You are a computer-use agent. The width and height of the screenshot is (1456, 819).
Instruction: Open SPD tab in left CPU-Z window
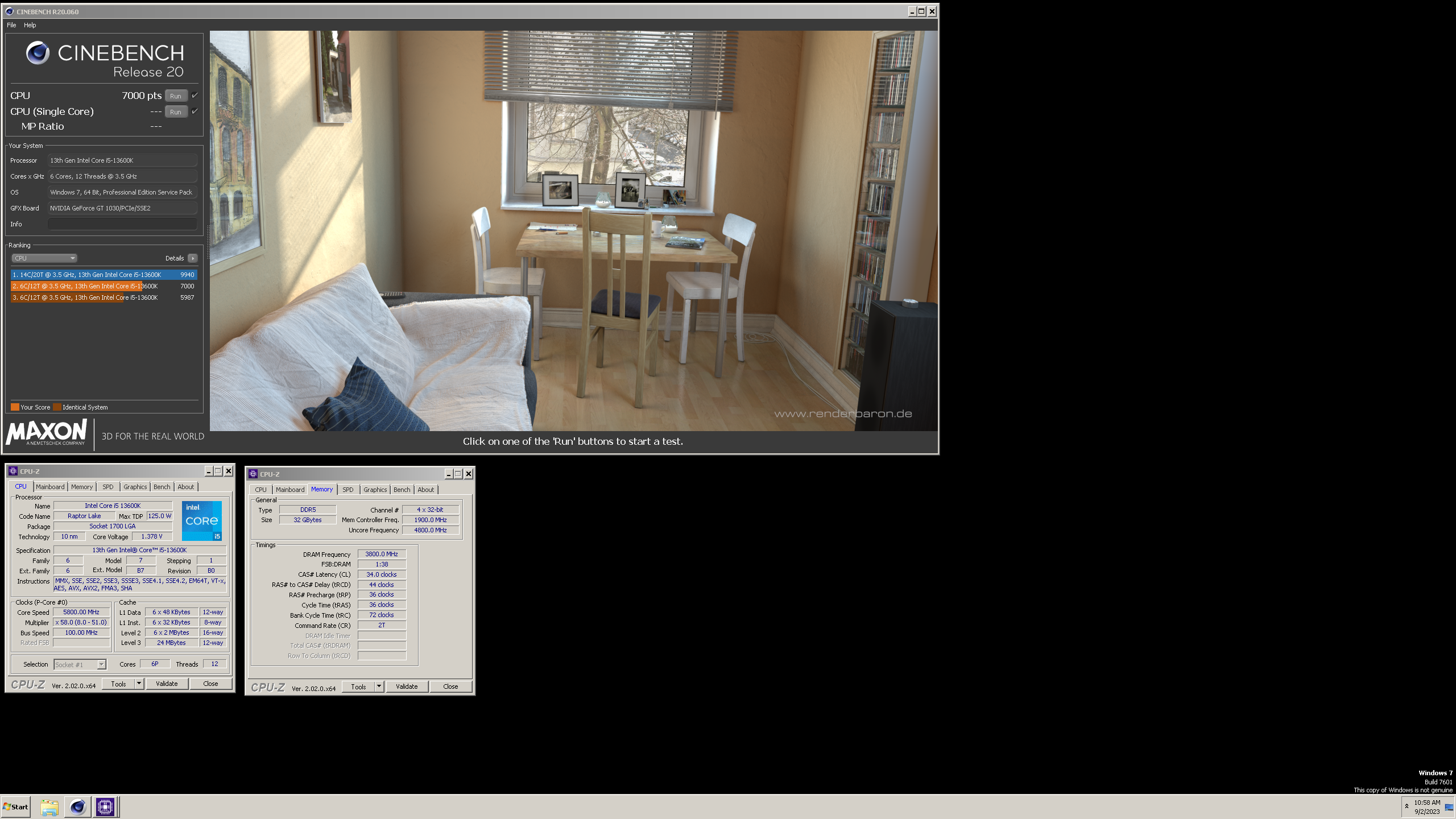[x=108, y=487]
